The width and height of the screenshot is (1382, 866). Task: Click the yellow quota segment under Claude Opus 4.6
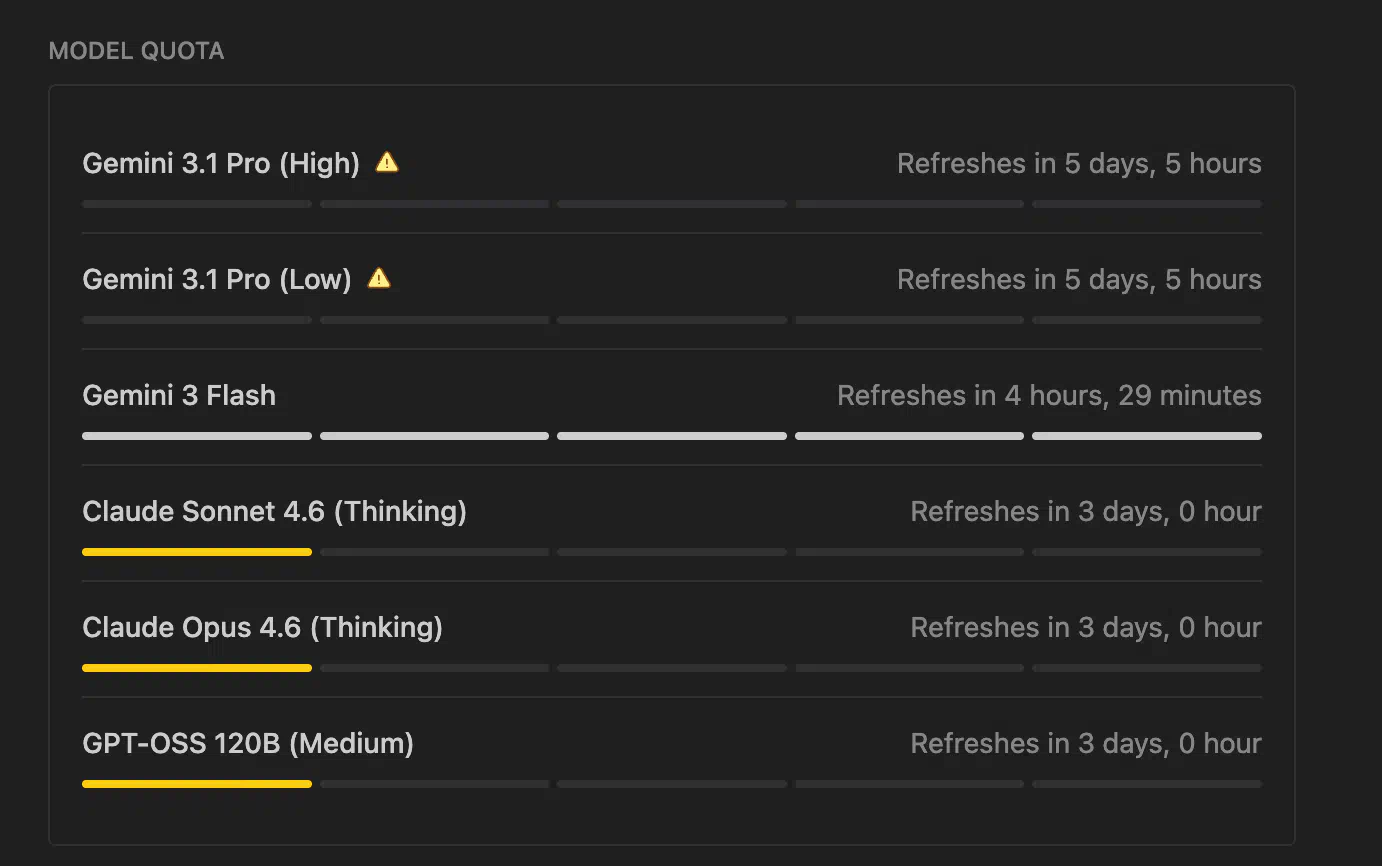[x=197, y=668]
